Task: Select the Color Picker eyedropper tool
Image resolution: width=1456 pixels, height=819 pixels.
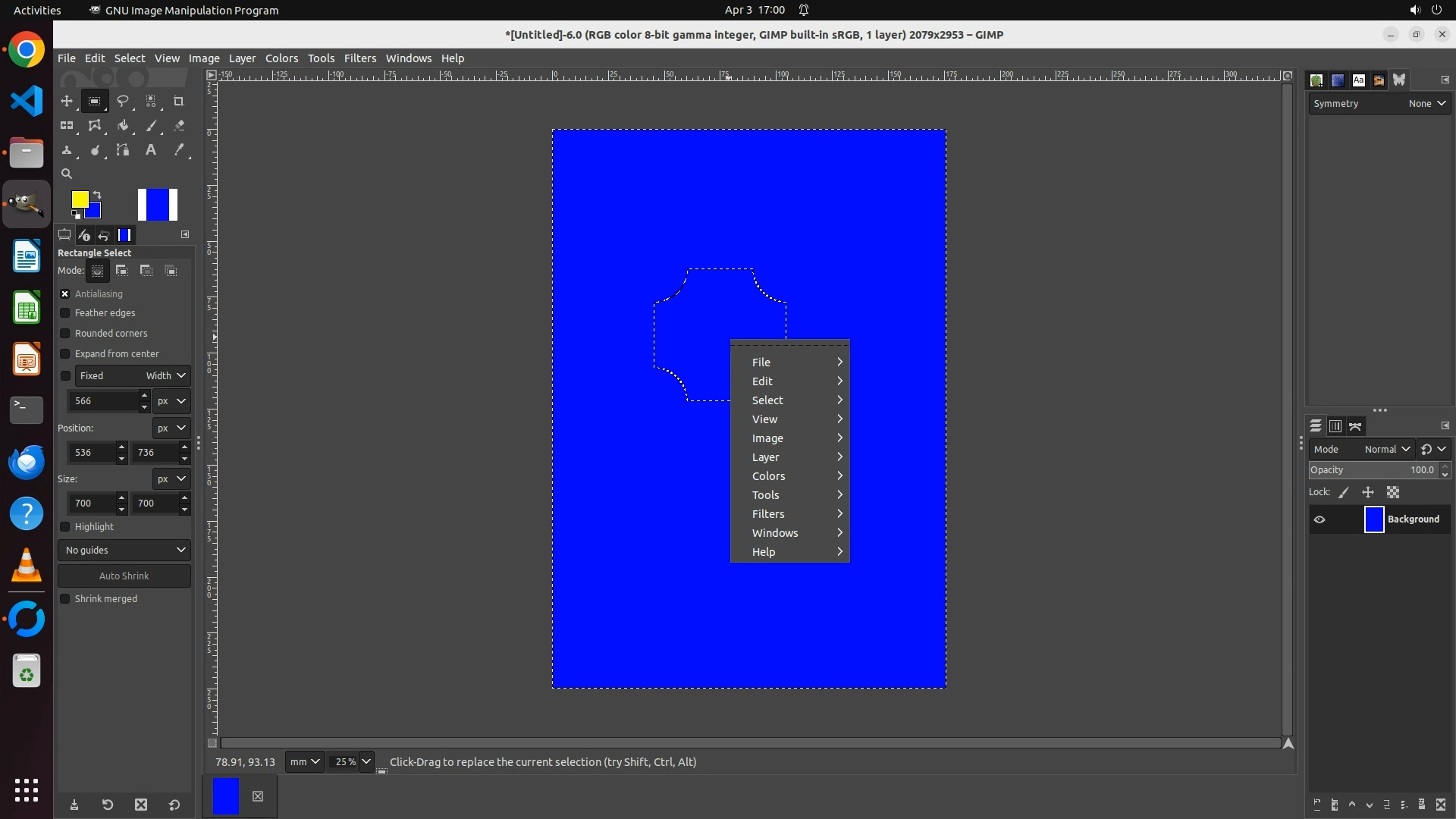Action: coord(179,150)
